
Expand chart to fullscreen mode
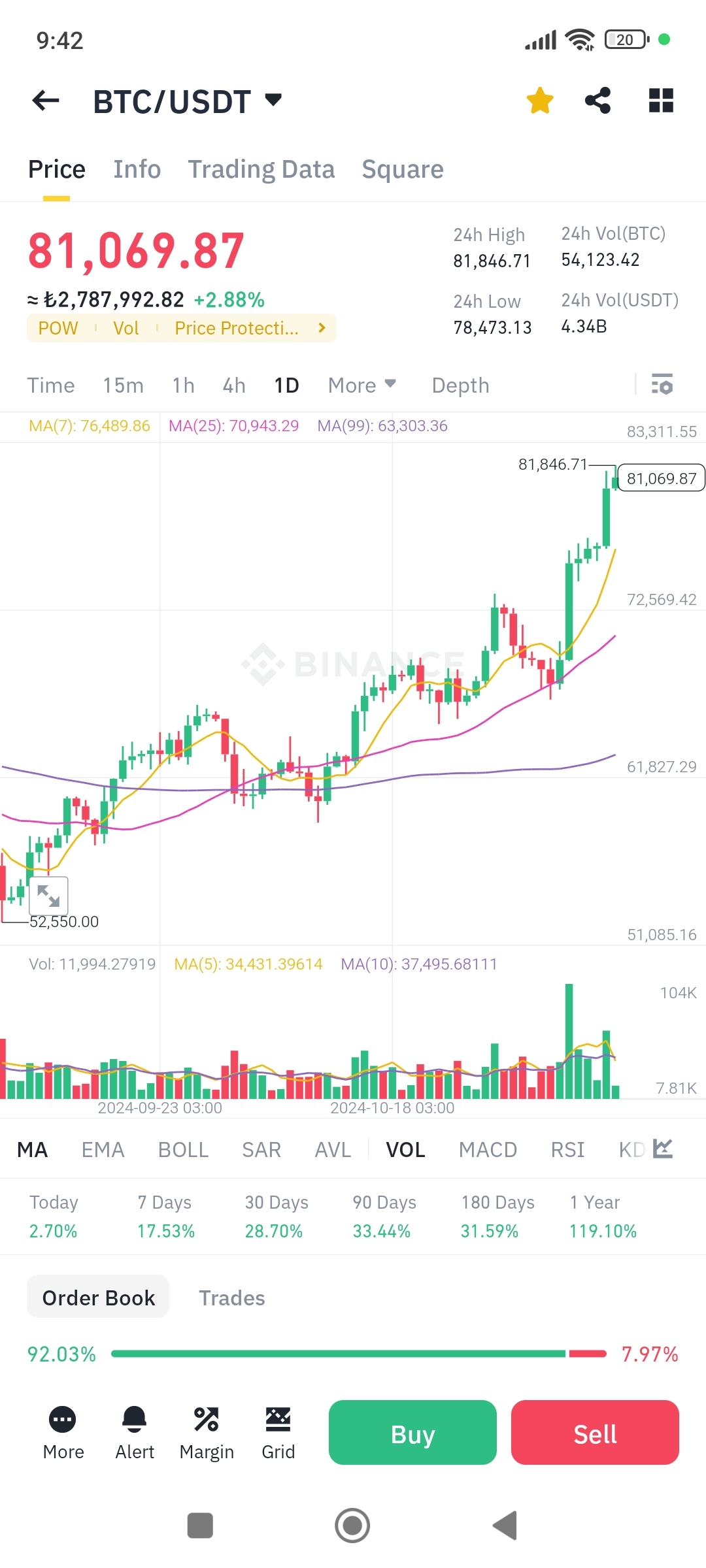tap(49, 895)
